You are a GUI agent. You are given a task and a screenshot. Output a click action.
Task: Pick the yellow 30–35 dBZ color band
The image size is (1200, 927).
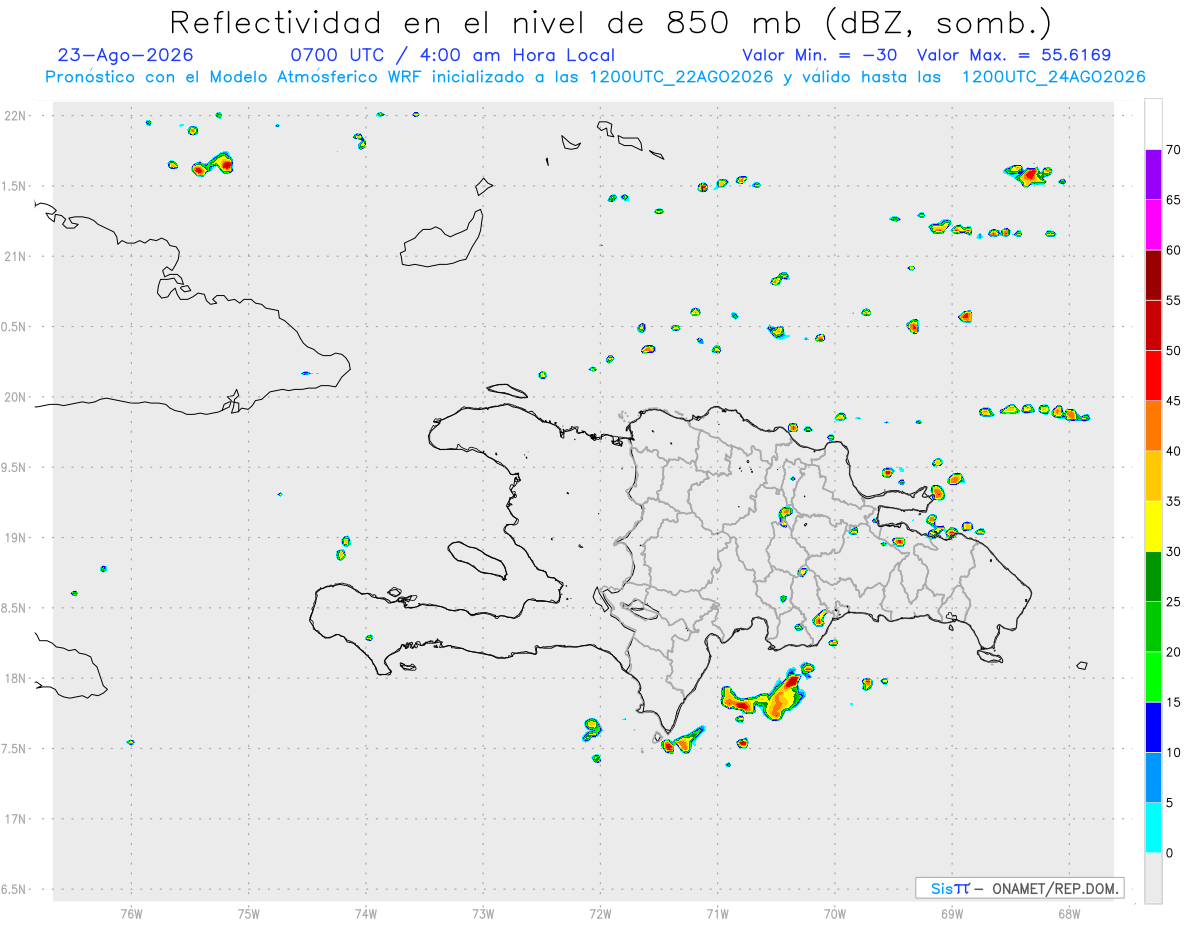coord(1153,526)
